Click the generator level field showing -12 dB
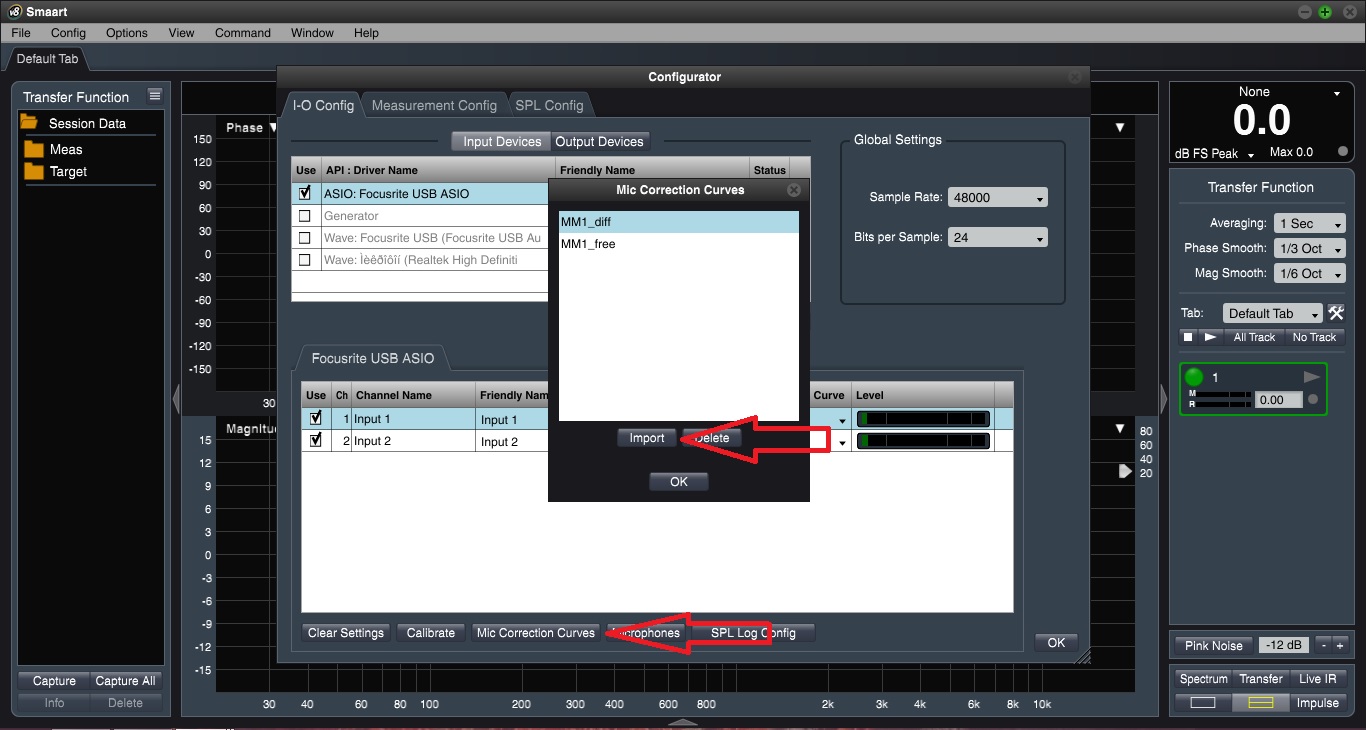This screenshot has width=1368, height=730. pos(1285,645)
